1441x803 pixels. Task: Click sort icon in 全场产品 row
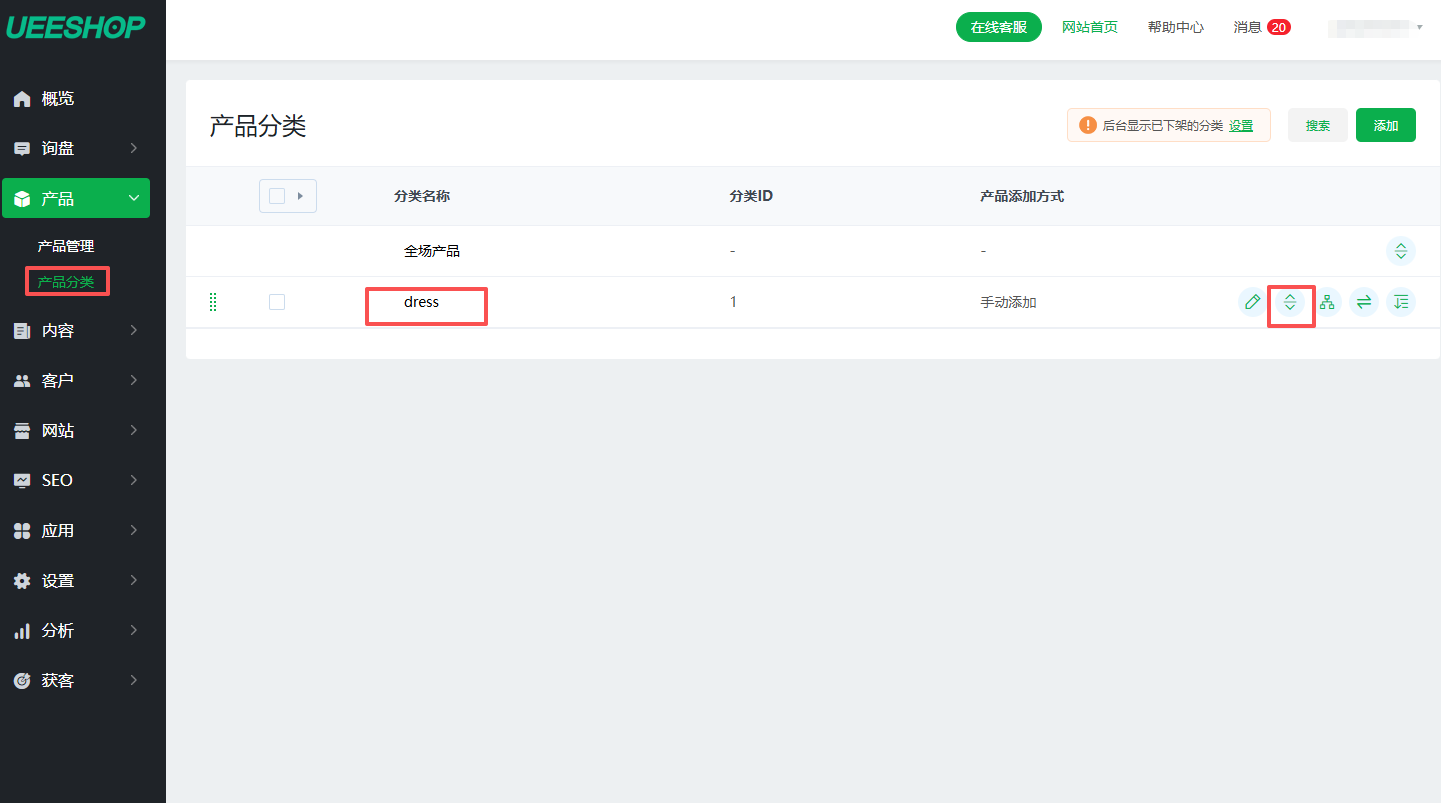[1401, 251]
